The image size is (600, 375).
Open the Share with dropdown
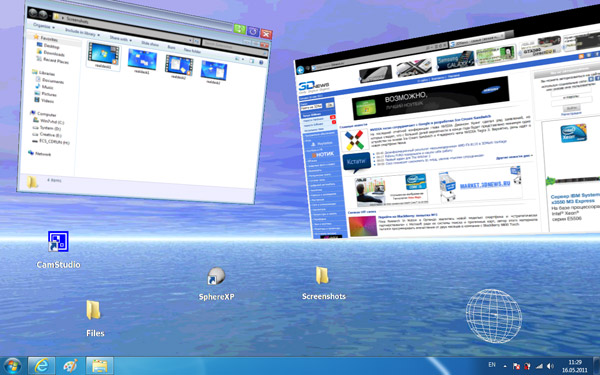click(121, 38)
